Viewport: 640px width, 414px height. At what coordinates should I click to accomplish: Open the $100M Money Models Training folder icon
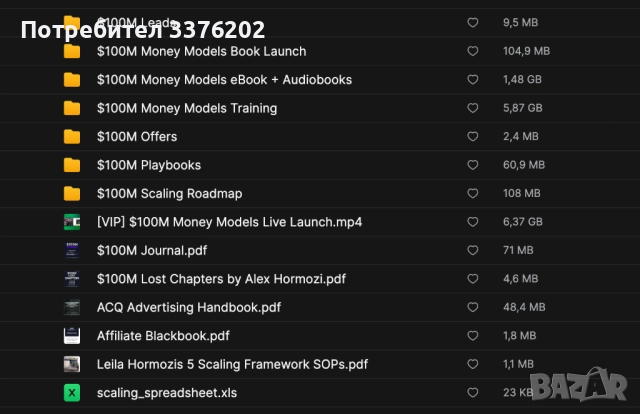[72, 108]
